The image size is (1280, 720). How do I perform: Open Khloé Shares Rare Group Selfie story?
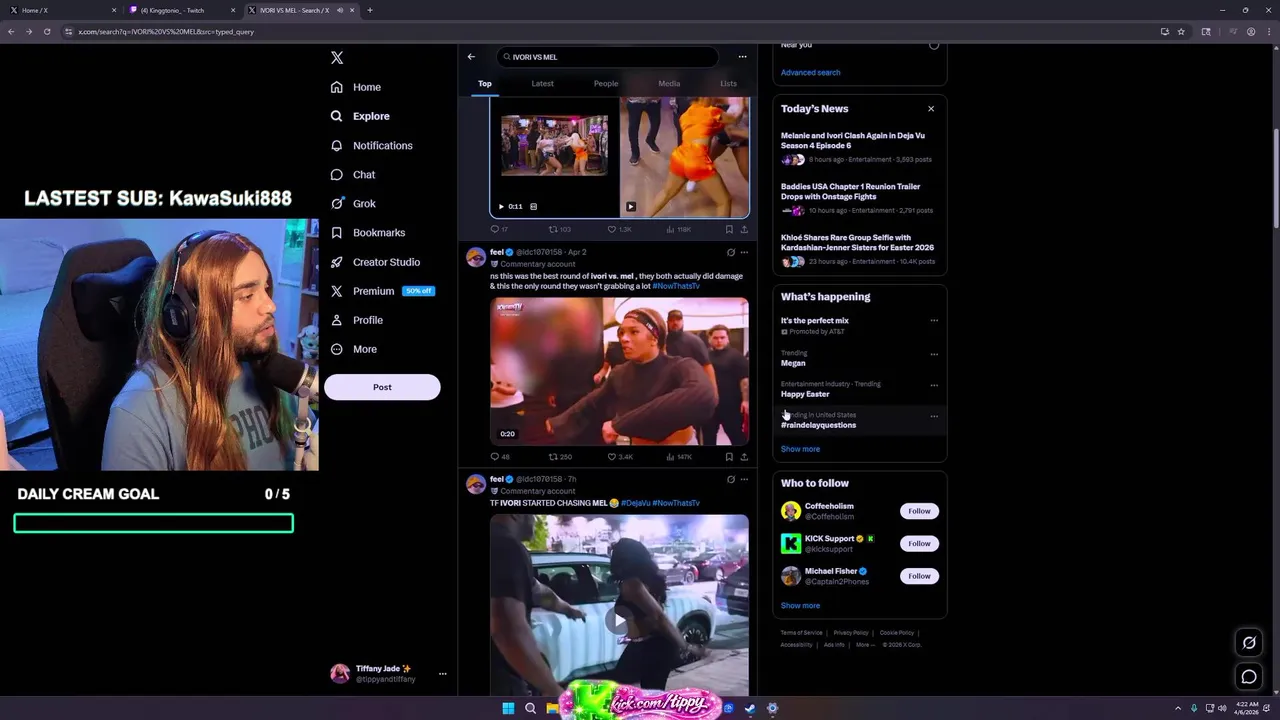click(x=859, y=249)
